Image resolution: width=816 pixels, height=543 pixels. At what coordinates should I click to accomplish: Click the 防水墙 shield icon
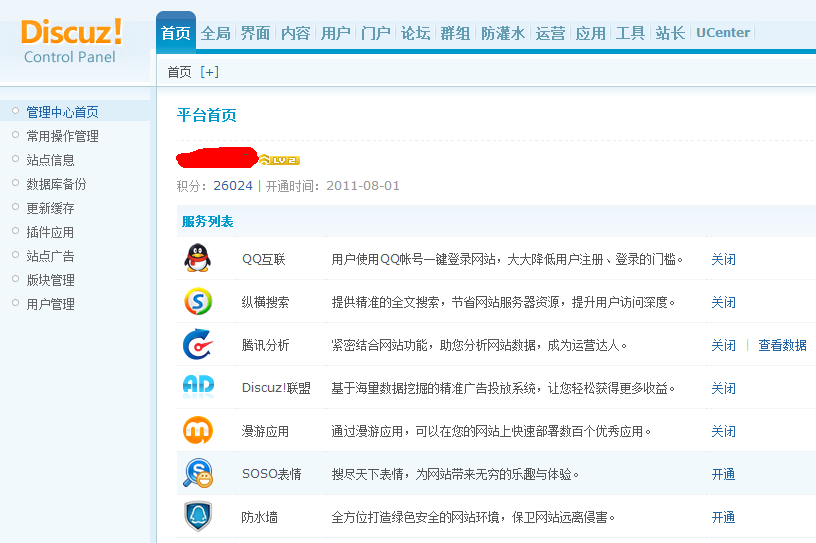(198, 516)
